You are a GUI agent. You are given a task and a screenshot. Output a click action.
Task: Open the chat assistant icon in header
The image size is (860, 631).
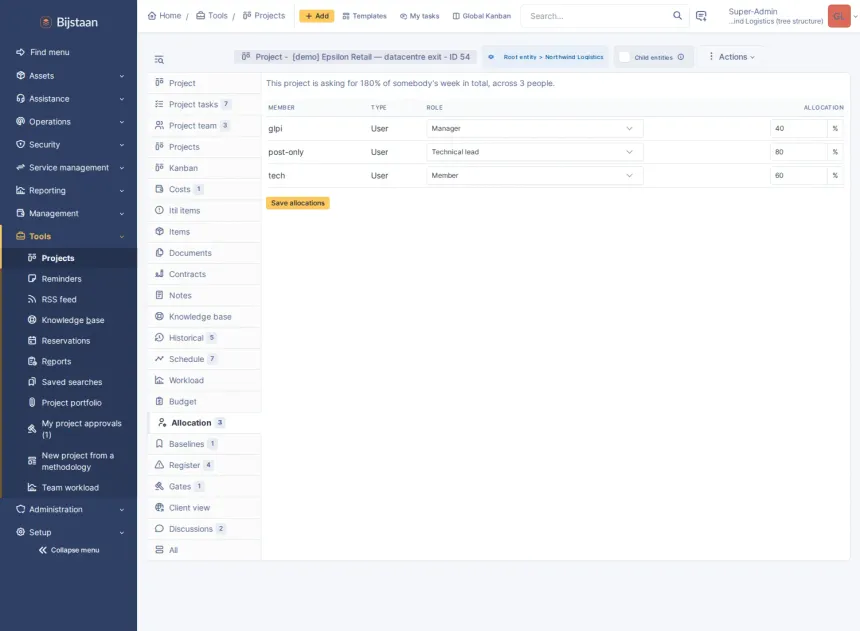701,16
